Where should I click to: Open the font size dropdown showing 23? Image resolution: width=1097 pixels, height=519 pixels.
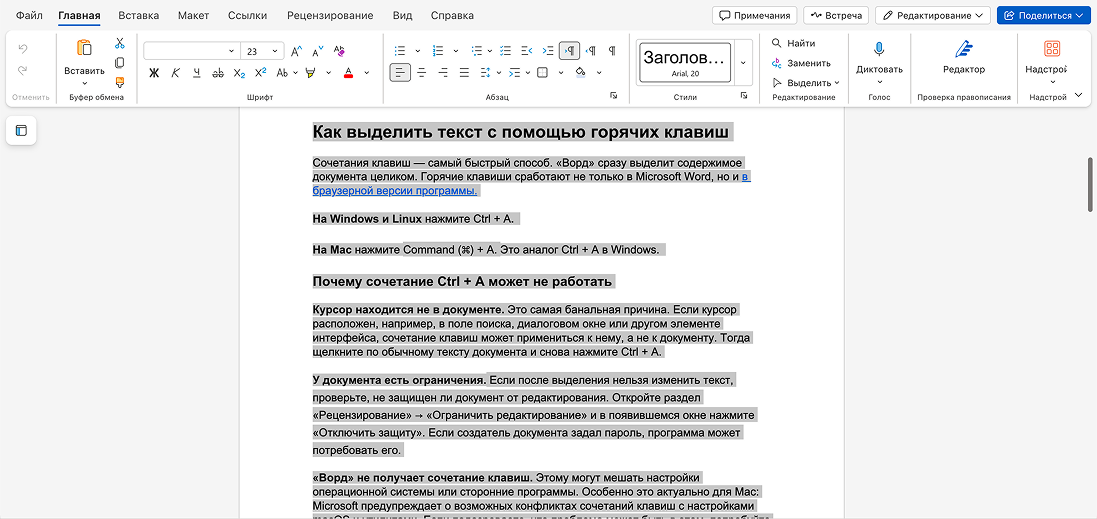pos(262,51)
